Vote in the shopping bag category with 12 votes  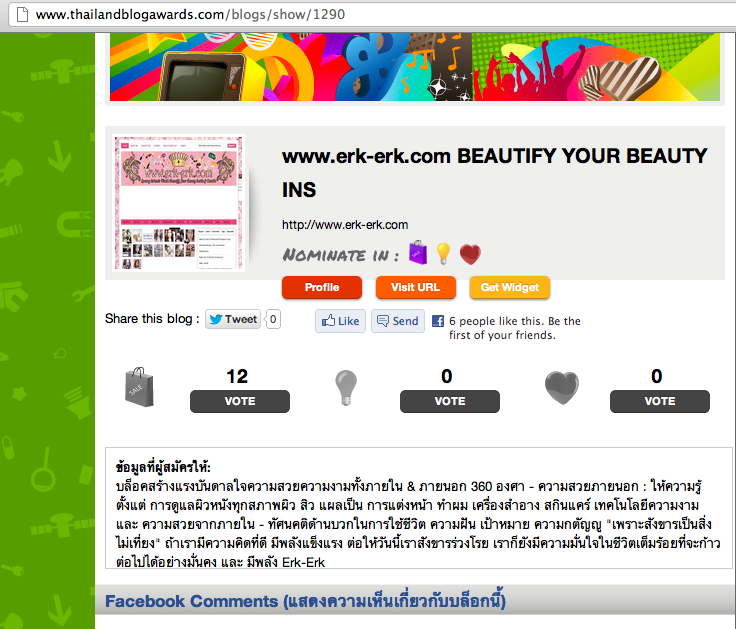[x=240, y=401]
